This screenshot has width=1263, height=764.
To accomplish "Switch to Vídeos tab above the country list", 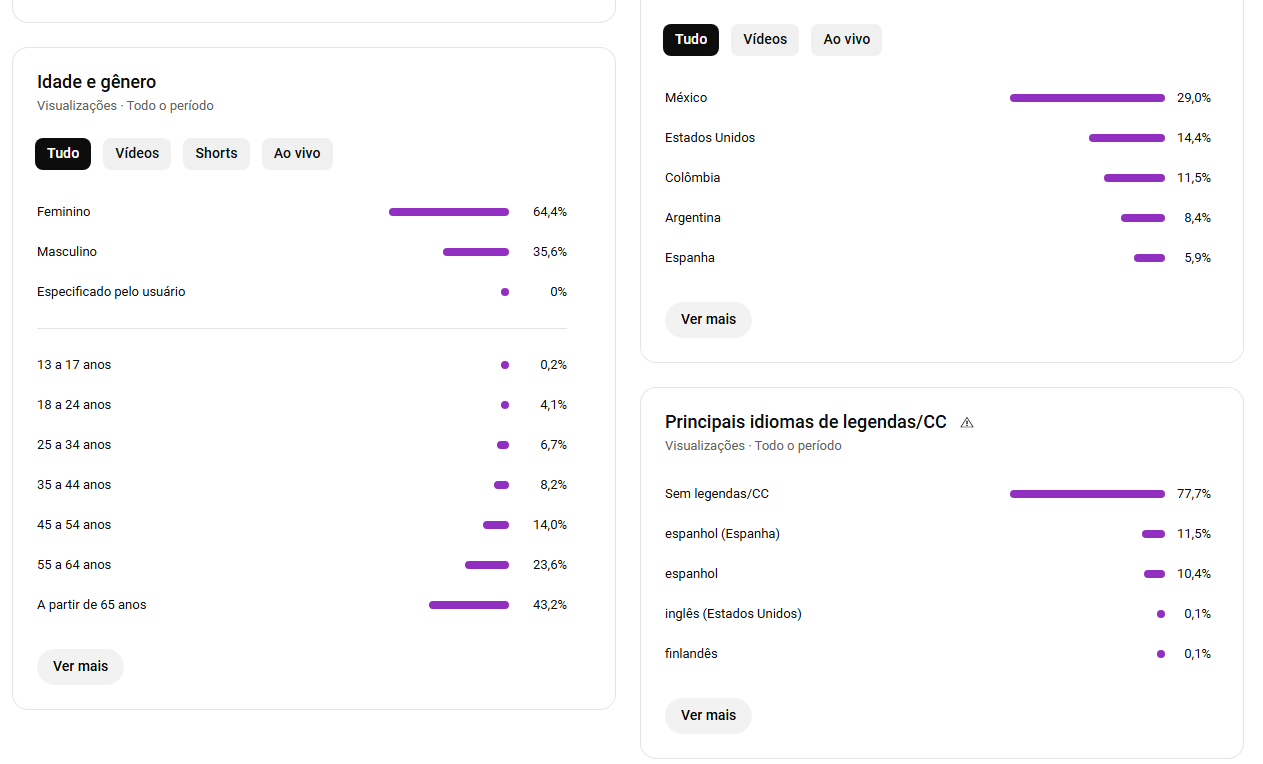I will pyautogui.click(x=765, y=40).
